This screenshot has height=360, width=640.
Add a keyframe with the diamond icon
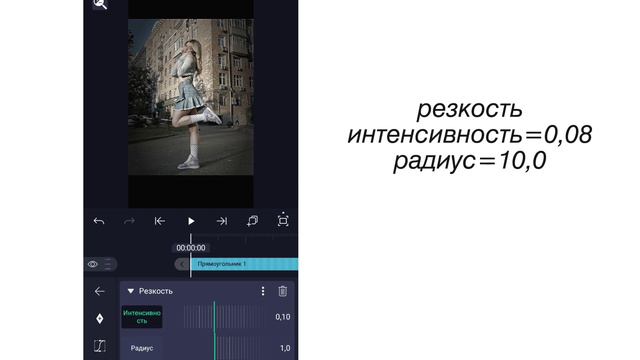click(x=100, y=318)
